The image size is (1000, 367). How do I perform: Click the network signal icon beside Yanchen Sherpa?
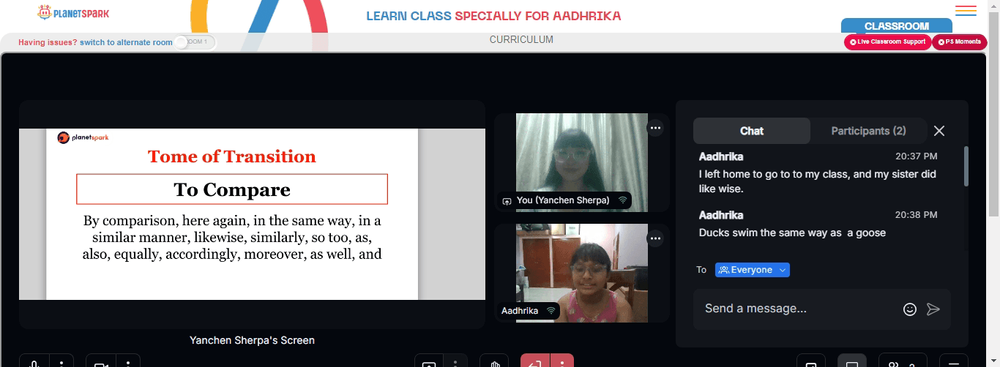click(622, 200)
